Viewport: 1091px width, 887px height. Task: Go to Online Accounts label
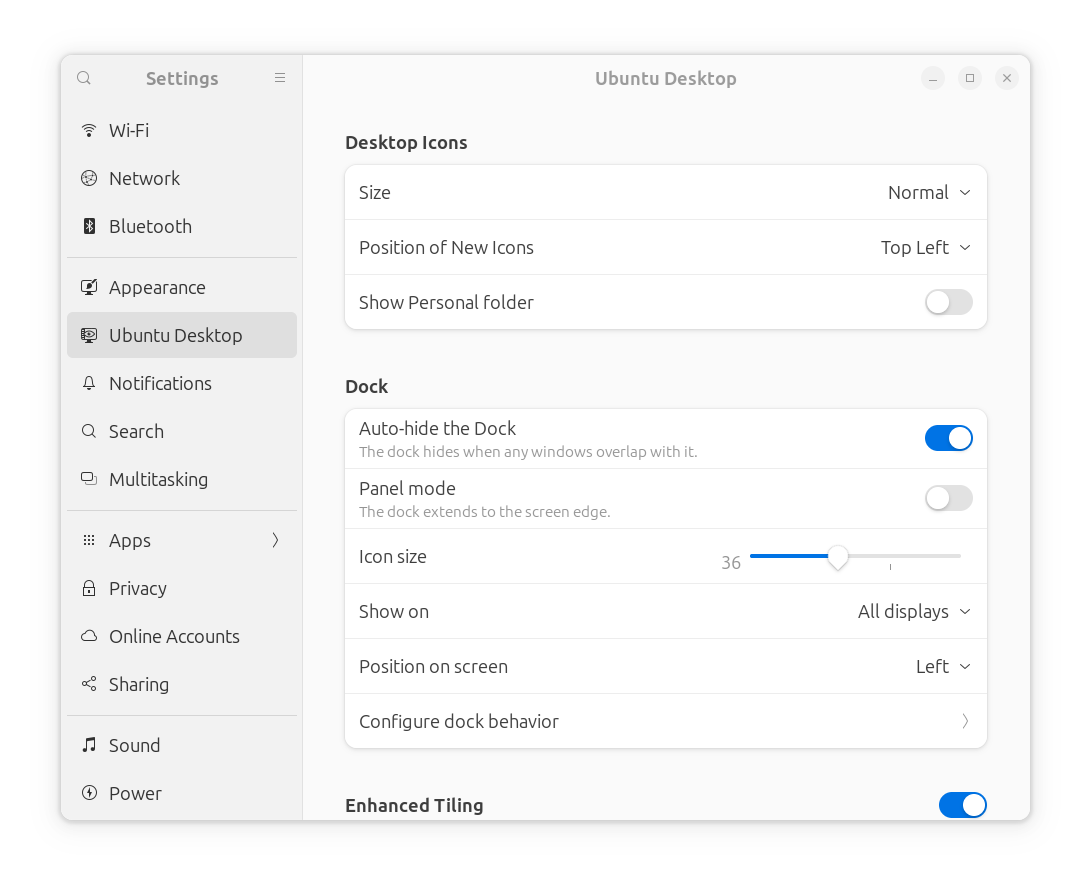(174, 637)
